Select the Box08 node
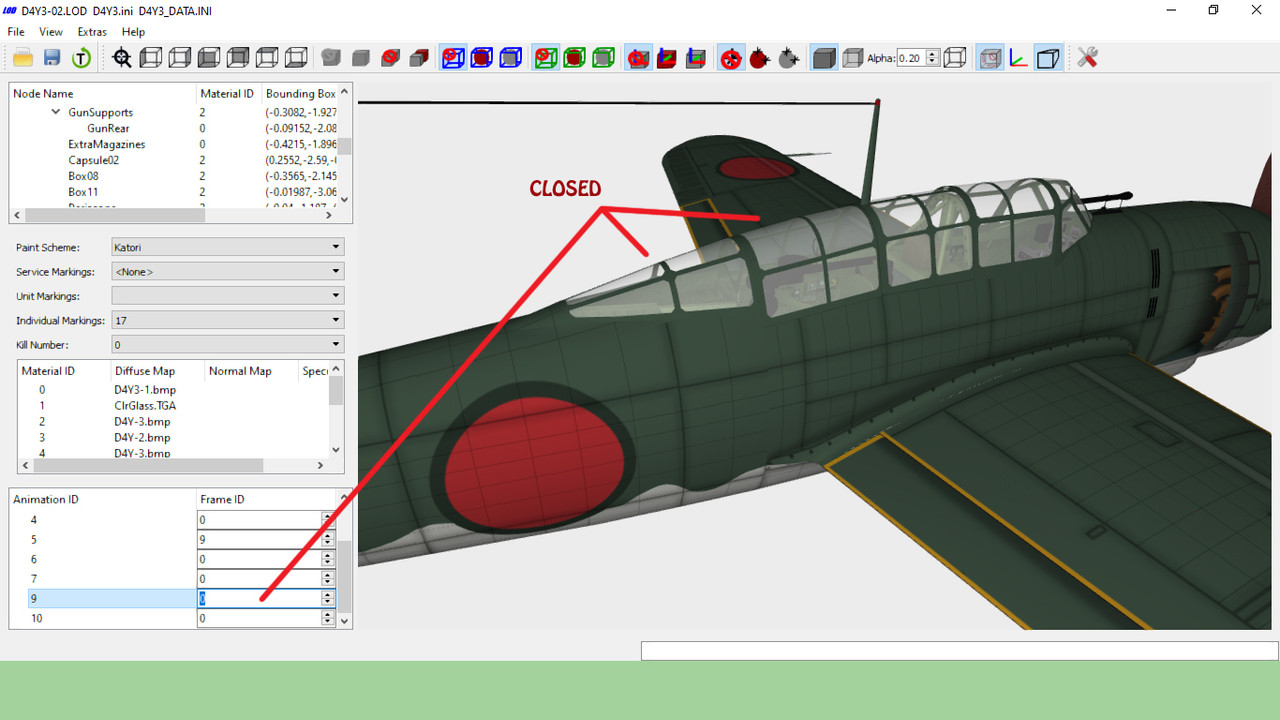Viewport: 1280px width, 720px height. coord(83,176)
